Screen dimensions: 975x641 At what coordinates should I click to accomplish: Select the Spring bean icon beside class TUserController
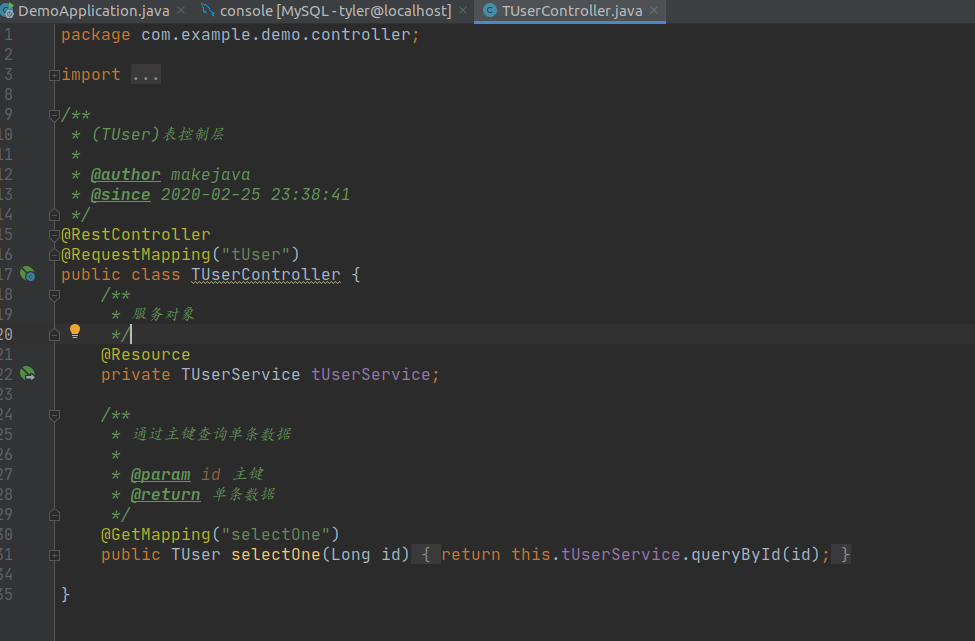pyautogui.click(x=27, y=274)
